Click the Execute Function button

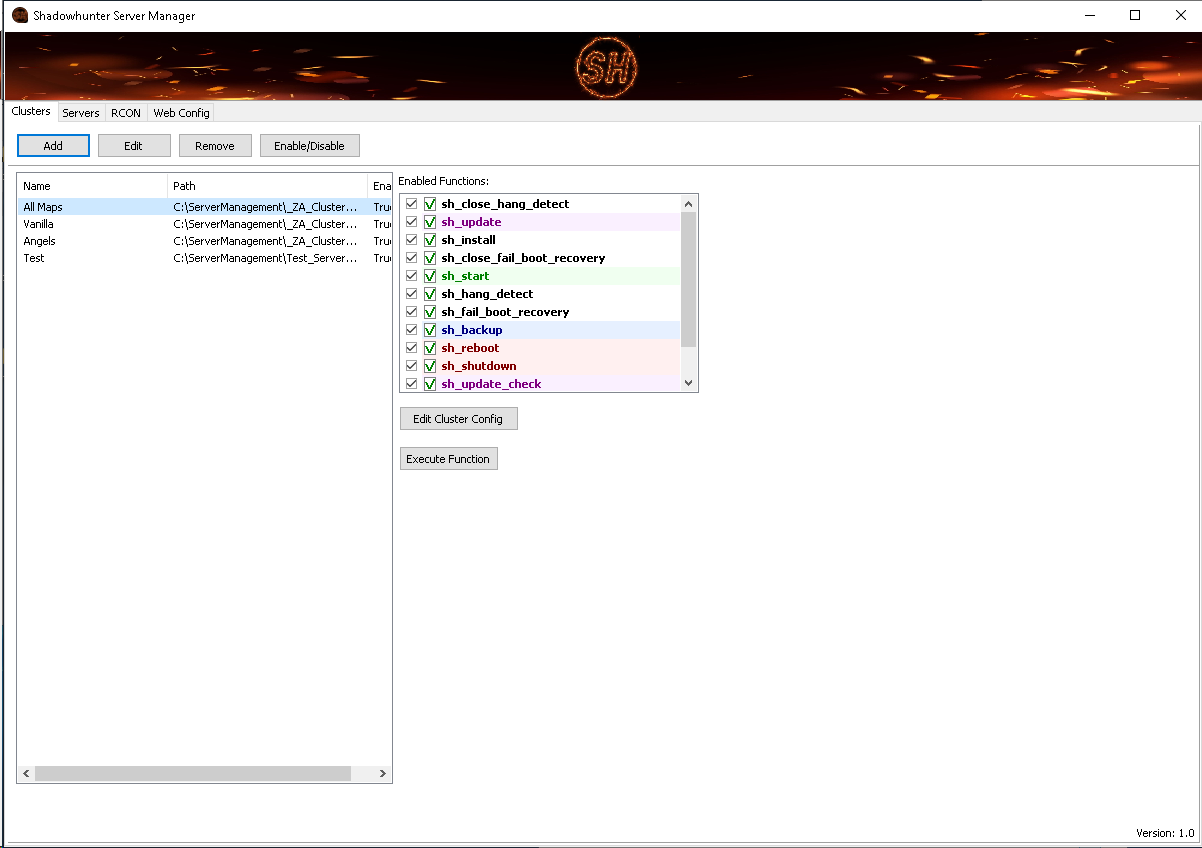tap(448, 458)
